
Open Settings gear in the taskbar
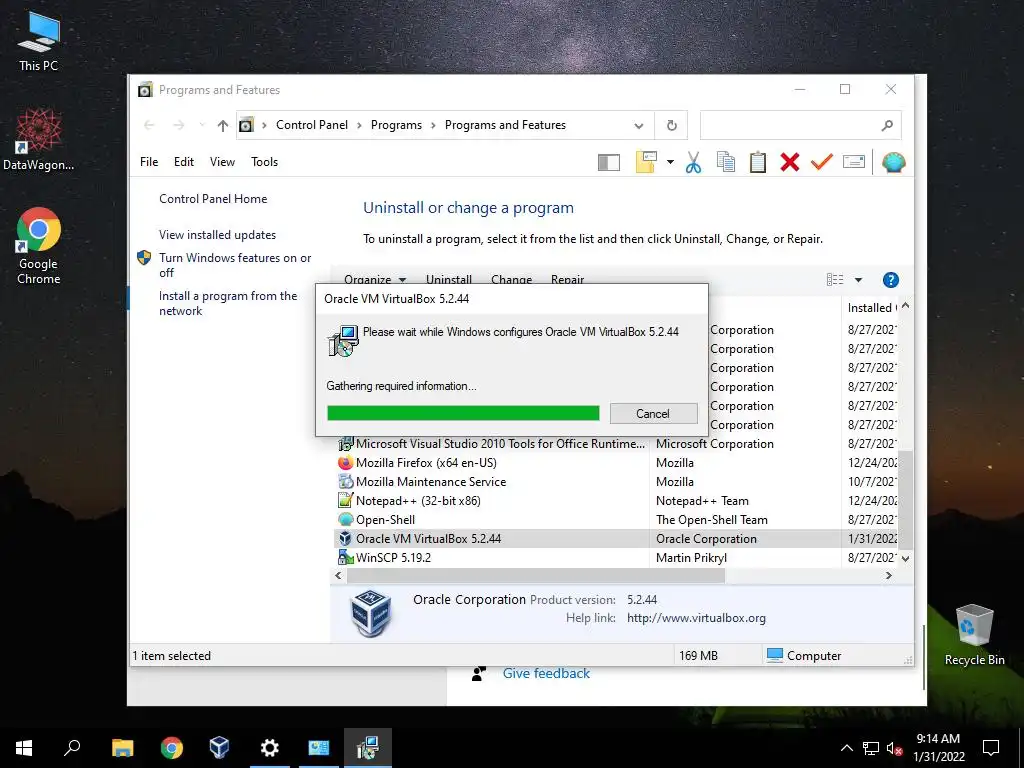click(x=269, y=748)
